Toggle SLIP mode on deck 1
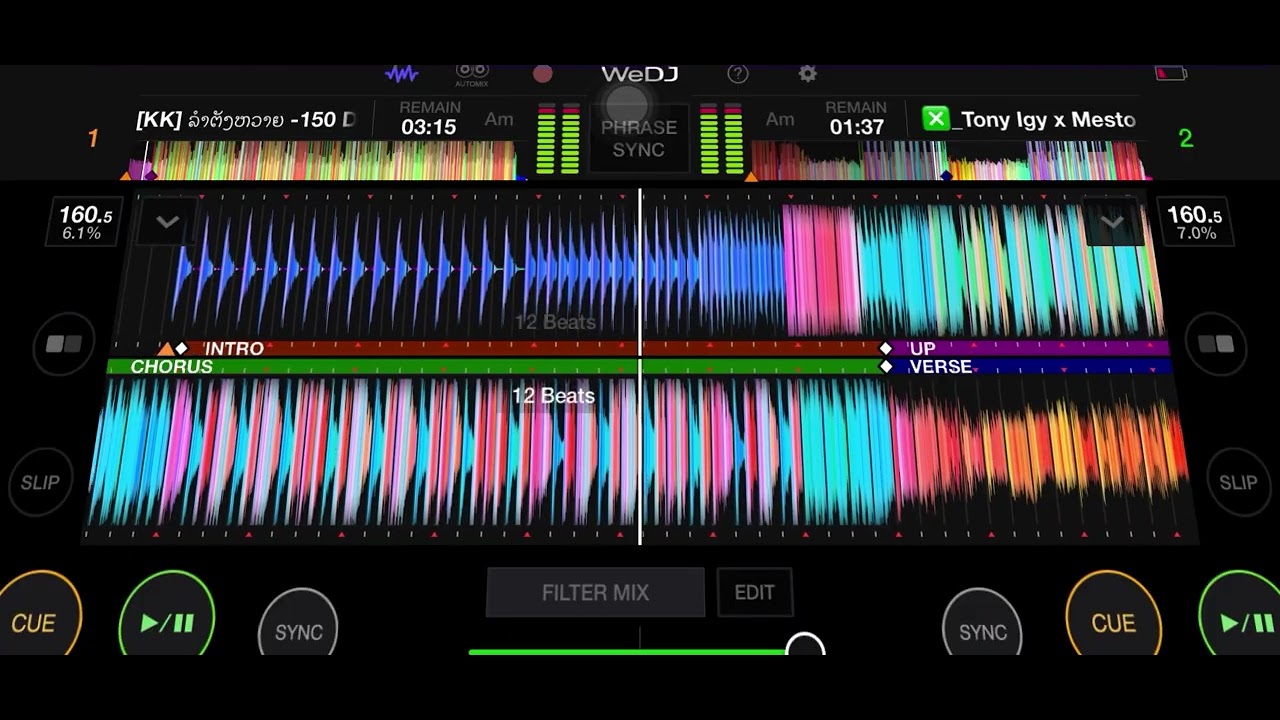Screen dimensions: 1280x720 click(40, 483)
